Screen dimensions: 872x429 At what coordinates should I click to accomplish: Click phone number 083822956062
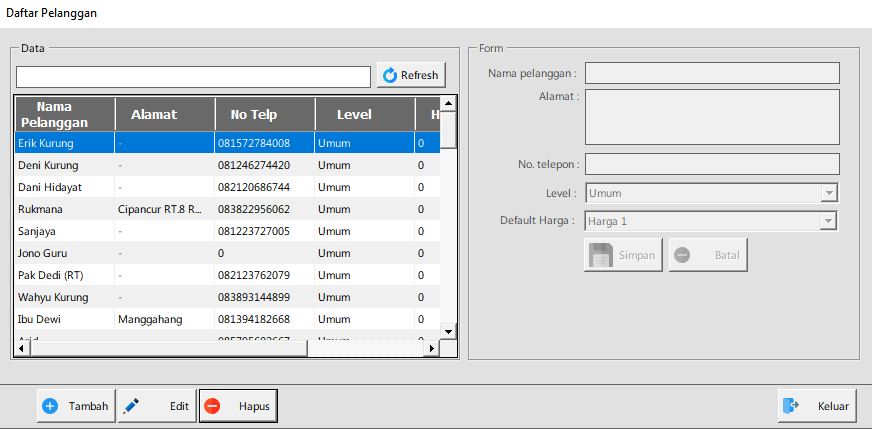tap(254, 209)
